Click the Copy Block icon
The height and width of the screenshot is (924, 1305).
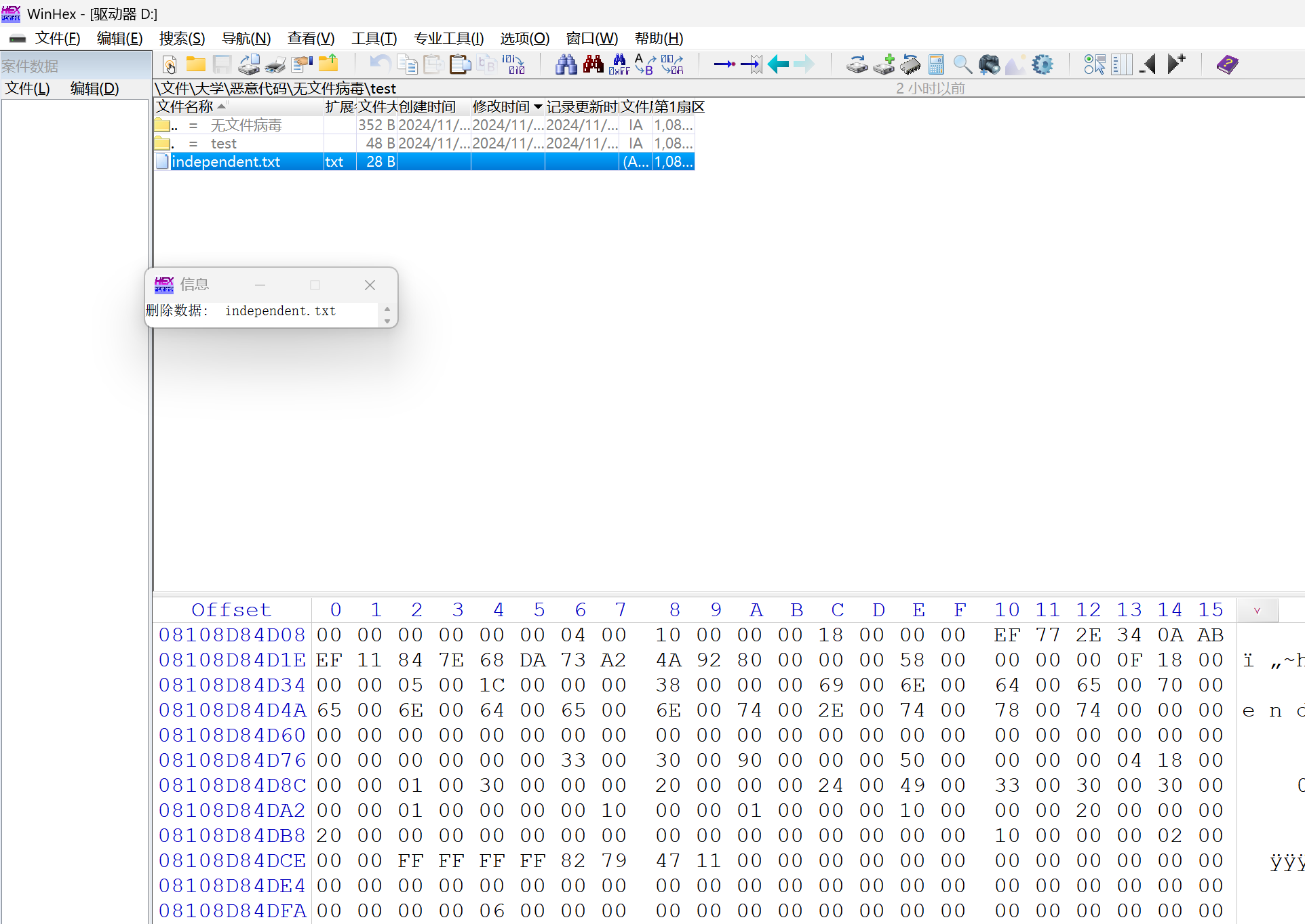tap(407, 65)
